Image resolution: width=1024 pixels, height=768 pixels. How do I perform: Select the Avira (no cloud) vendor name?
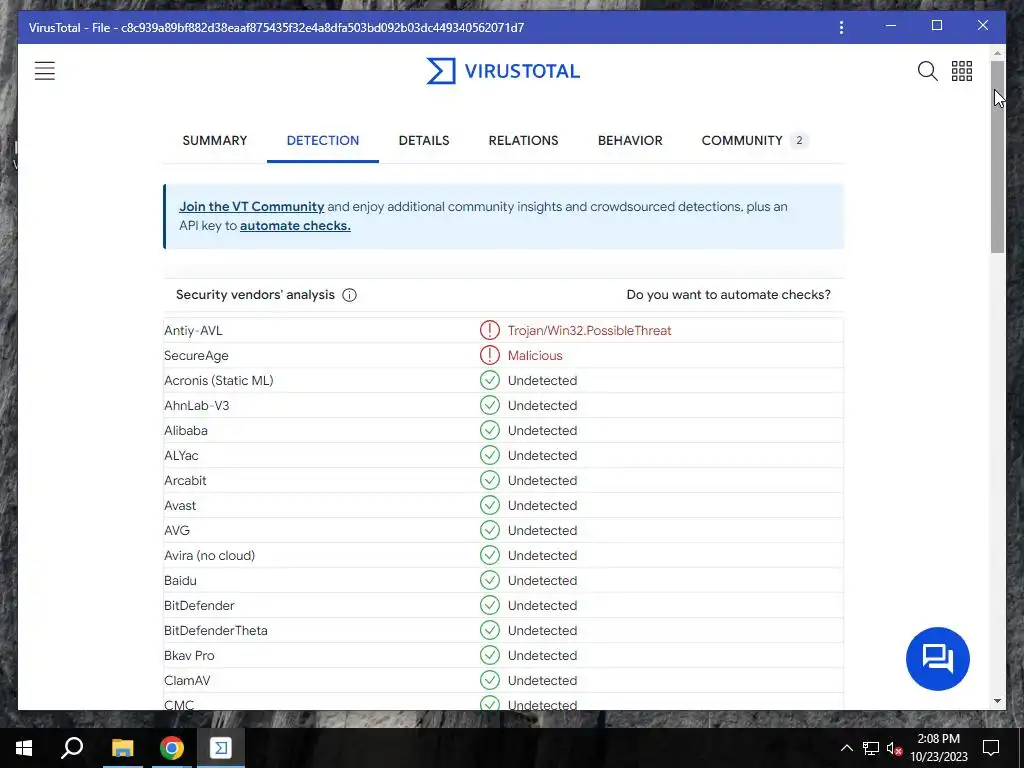[210, 555]
